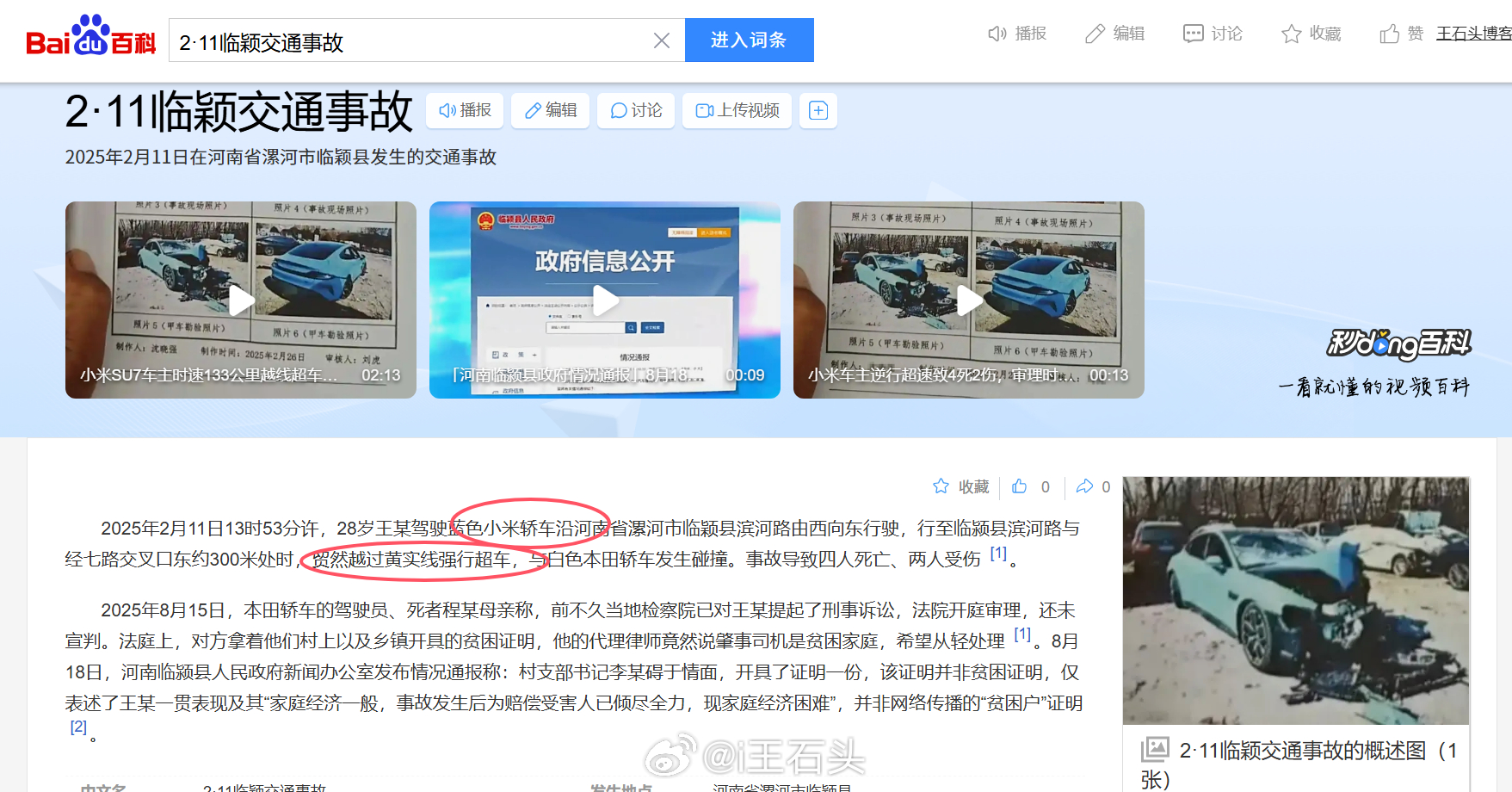Click the plus icon button beside 上传视频

[x=818, y=110]
